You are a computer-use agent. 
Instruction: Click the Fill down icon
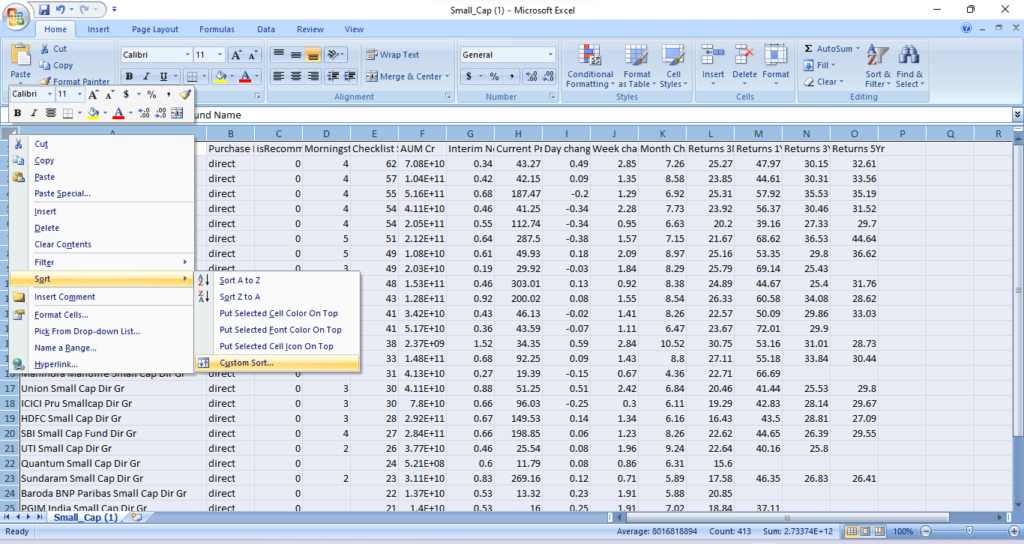point(809,65)
